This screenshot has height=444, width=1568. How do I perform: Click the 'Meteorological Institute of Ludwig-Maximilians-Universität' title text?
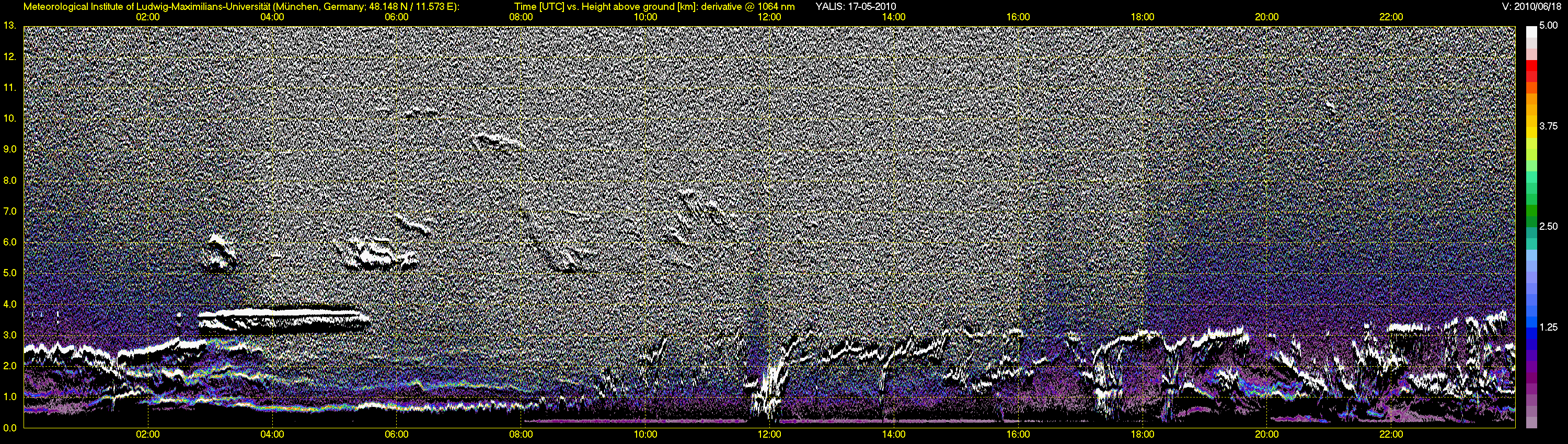pos(146,7)
